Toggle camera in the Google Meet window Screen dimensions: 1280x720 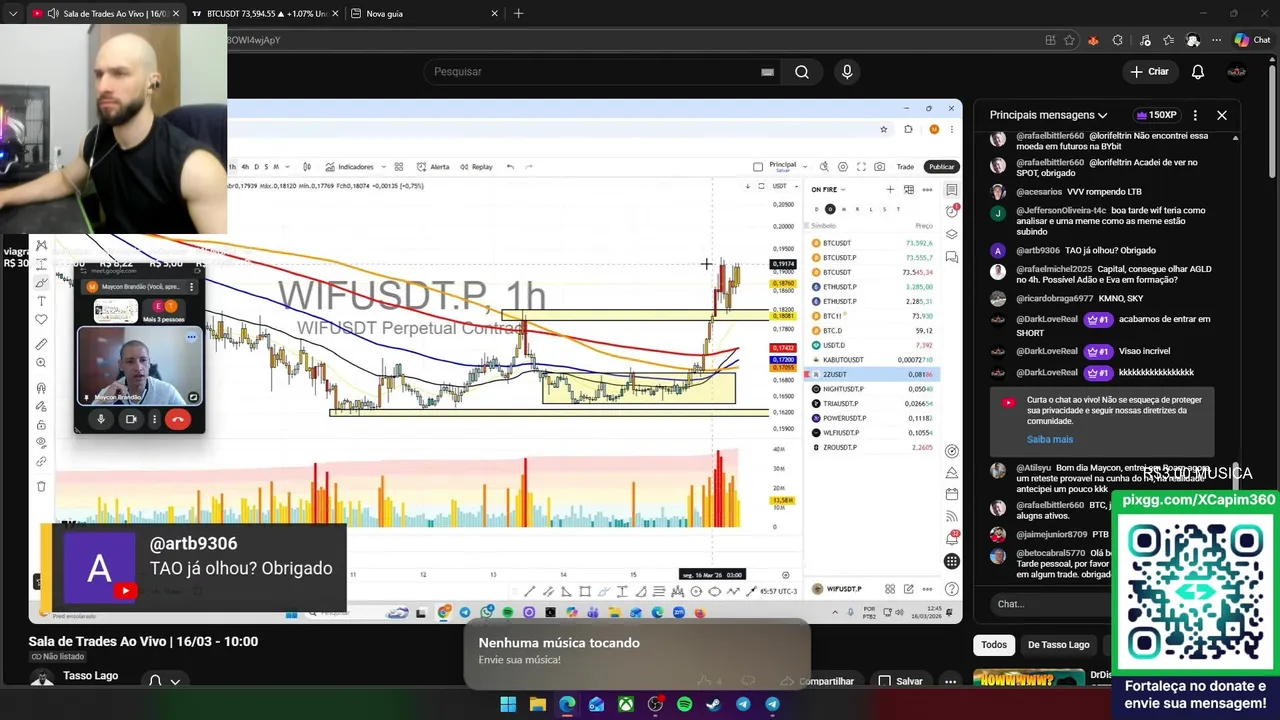pos(131,419)
